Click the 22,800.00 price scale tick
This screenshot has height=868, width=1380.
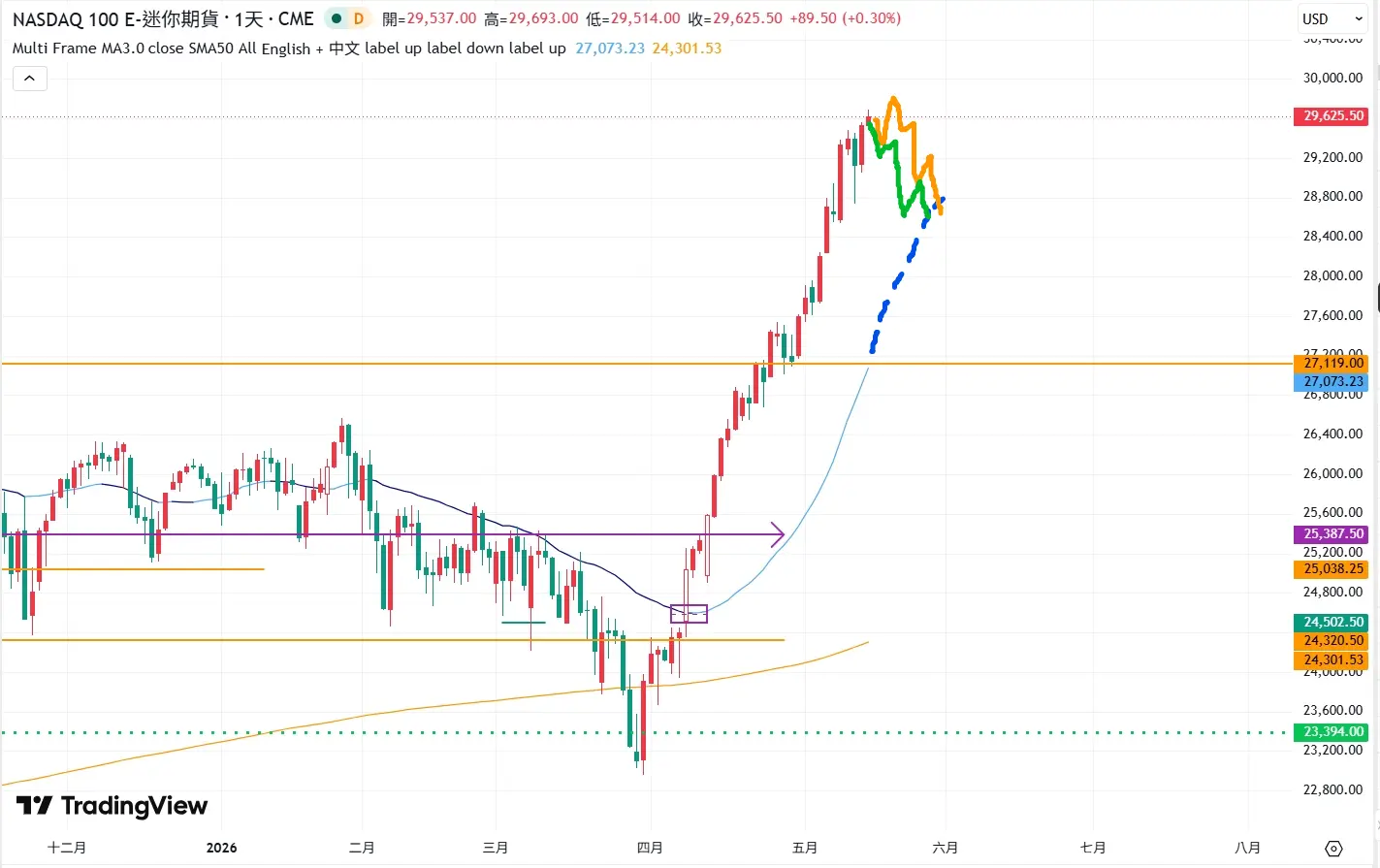[x=1332, y=789]
